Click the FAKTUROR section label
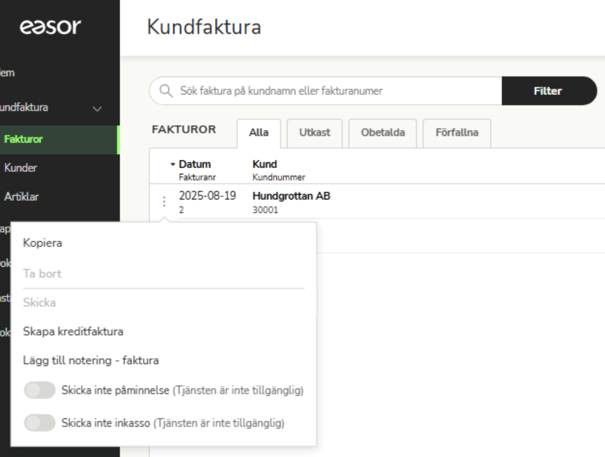This screenshot has width=605, height=457. point(184,129)
